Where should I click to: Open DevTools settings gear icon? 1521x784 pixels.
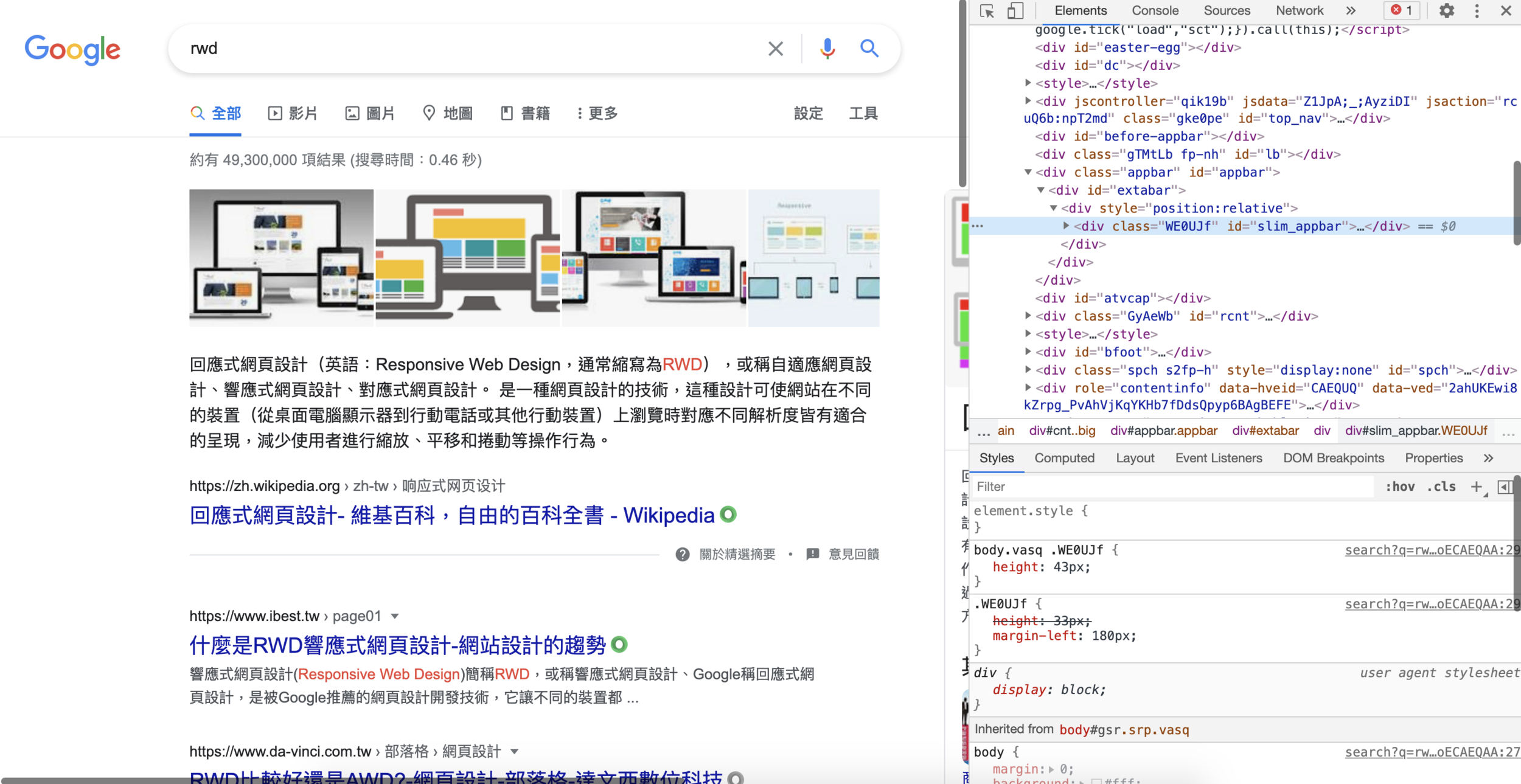pos(1447,11)
